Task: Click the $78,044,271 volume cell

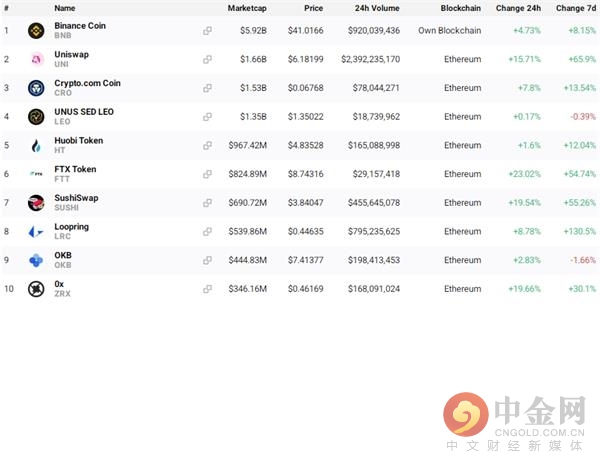Action: pos(376,88)
